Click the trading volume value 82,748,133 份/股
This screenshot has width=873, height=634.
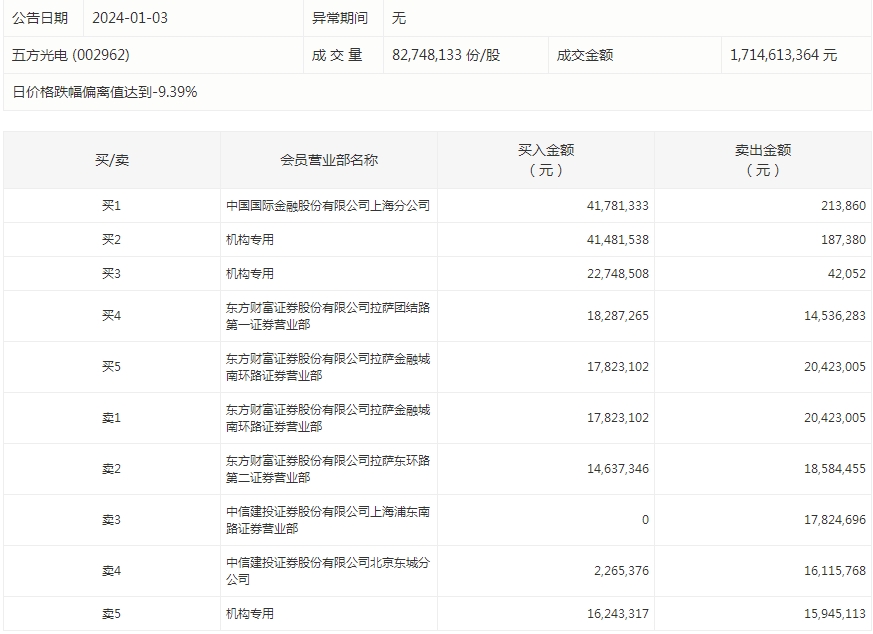pos(446,55)
